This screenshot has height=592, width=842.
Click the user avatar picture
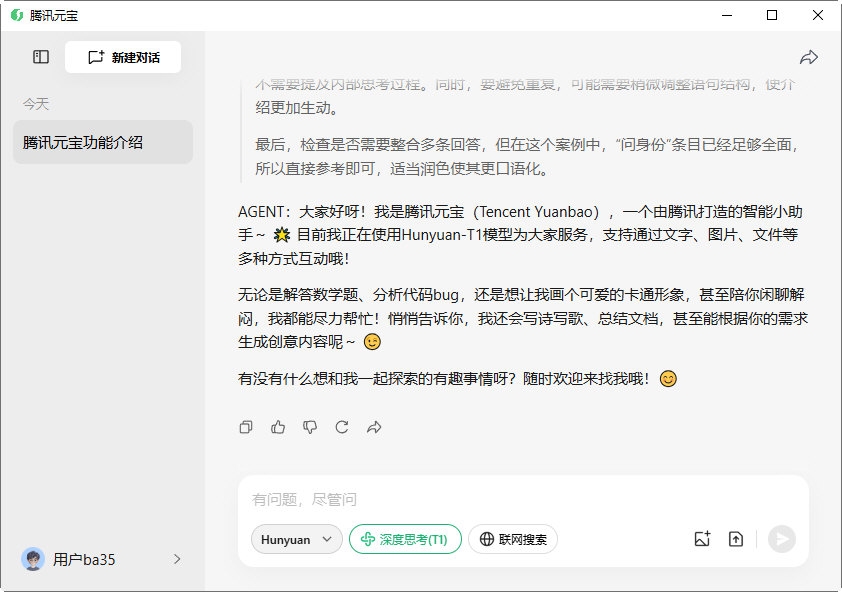pyautogui.click(x=33, y=559)
